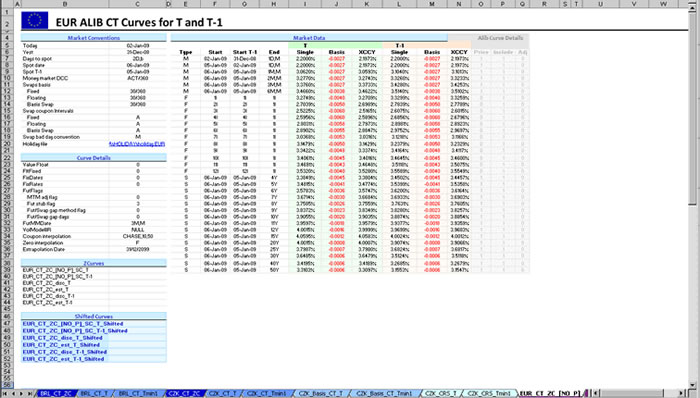Screen dimensions: 700x398
Task: Click the 'End' column heading cell
Action: [x=274, y=52]
